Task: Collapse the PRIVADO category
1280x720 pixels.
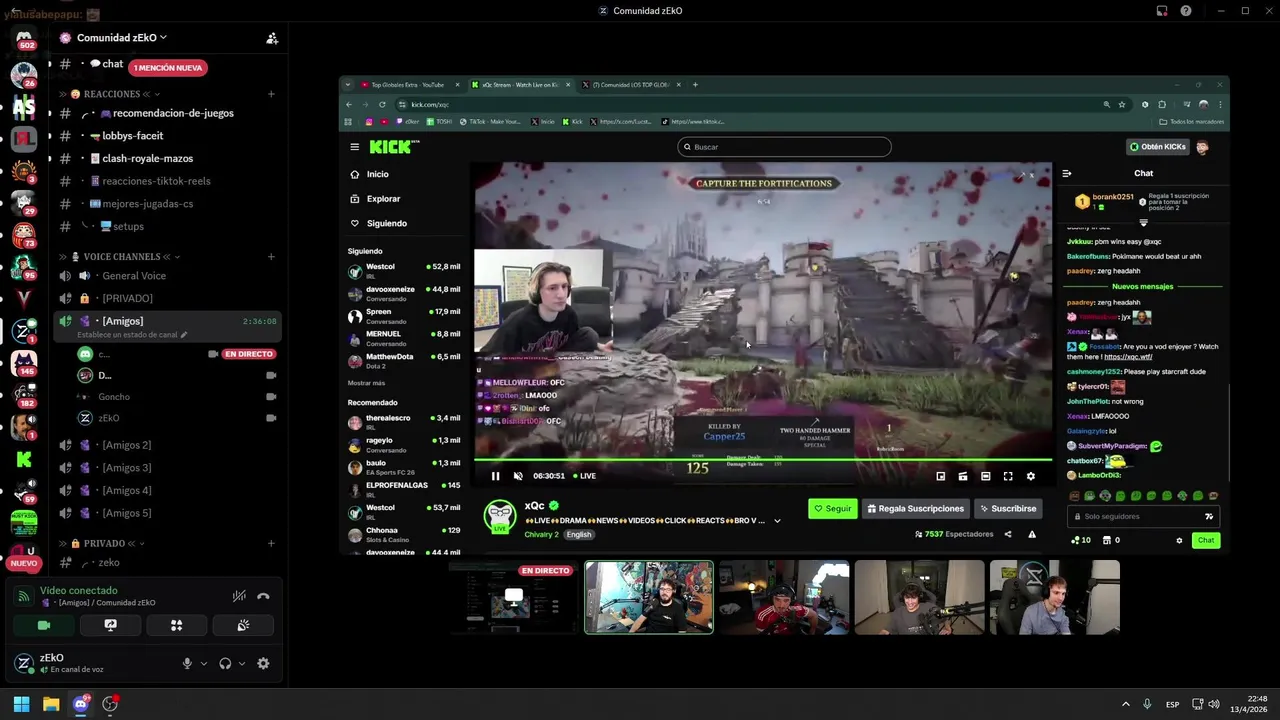Action: click(x=102, y=544)
